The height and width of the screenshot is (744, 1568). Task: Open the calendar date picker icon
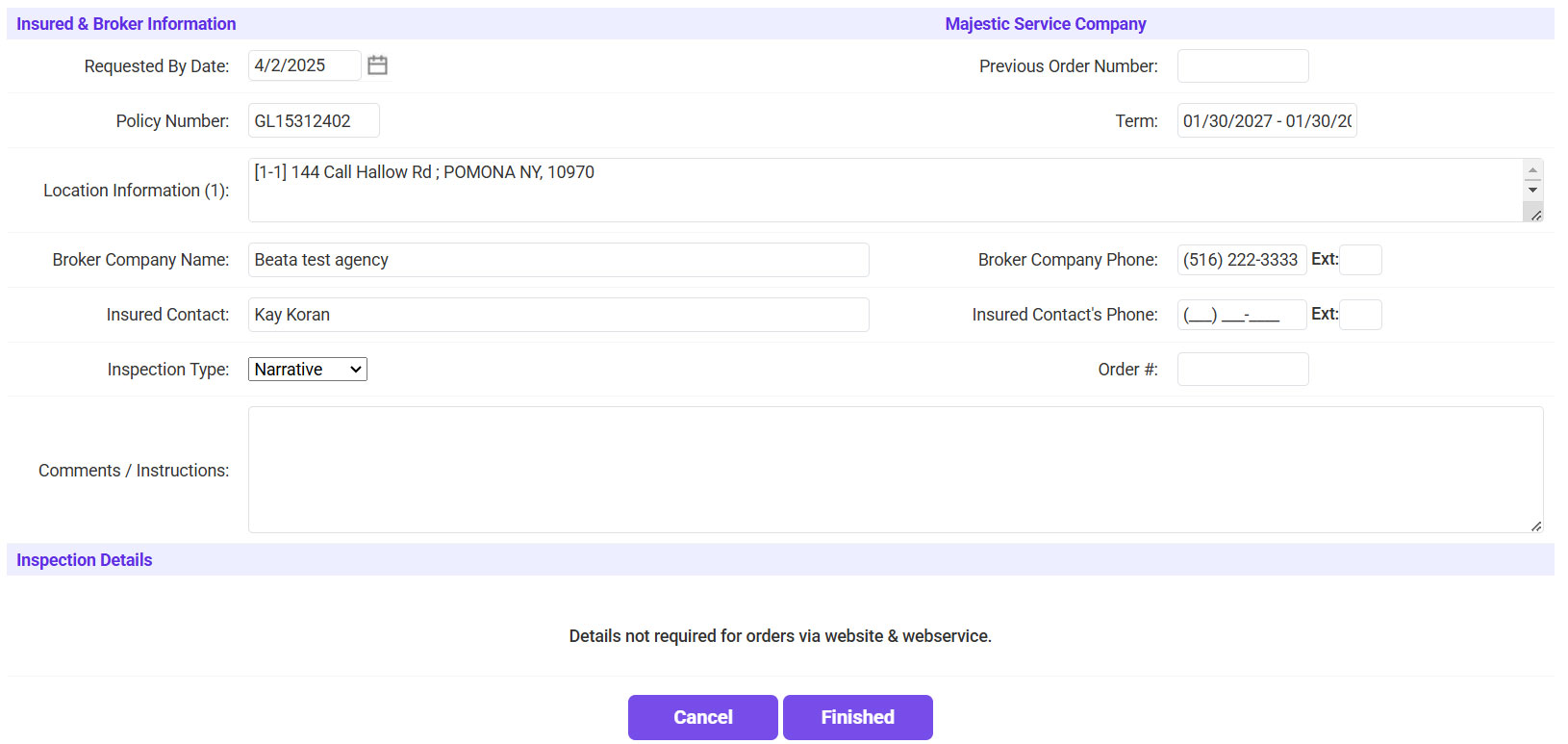377,65
